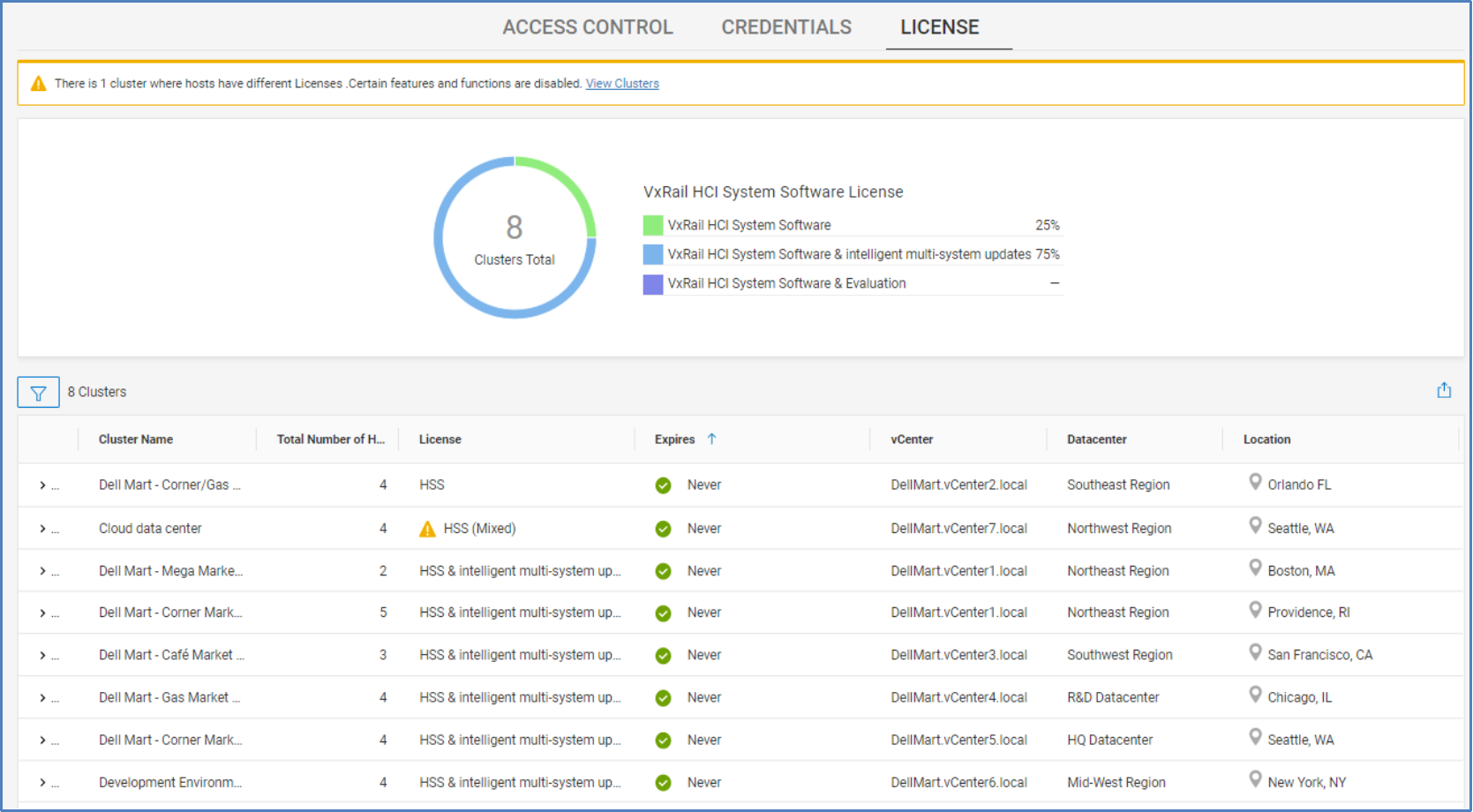
Task: Sort by Location column header
Action: click(1267, 440)
